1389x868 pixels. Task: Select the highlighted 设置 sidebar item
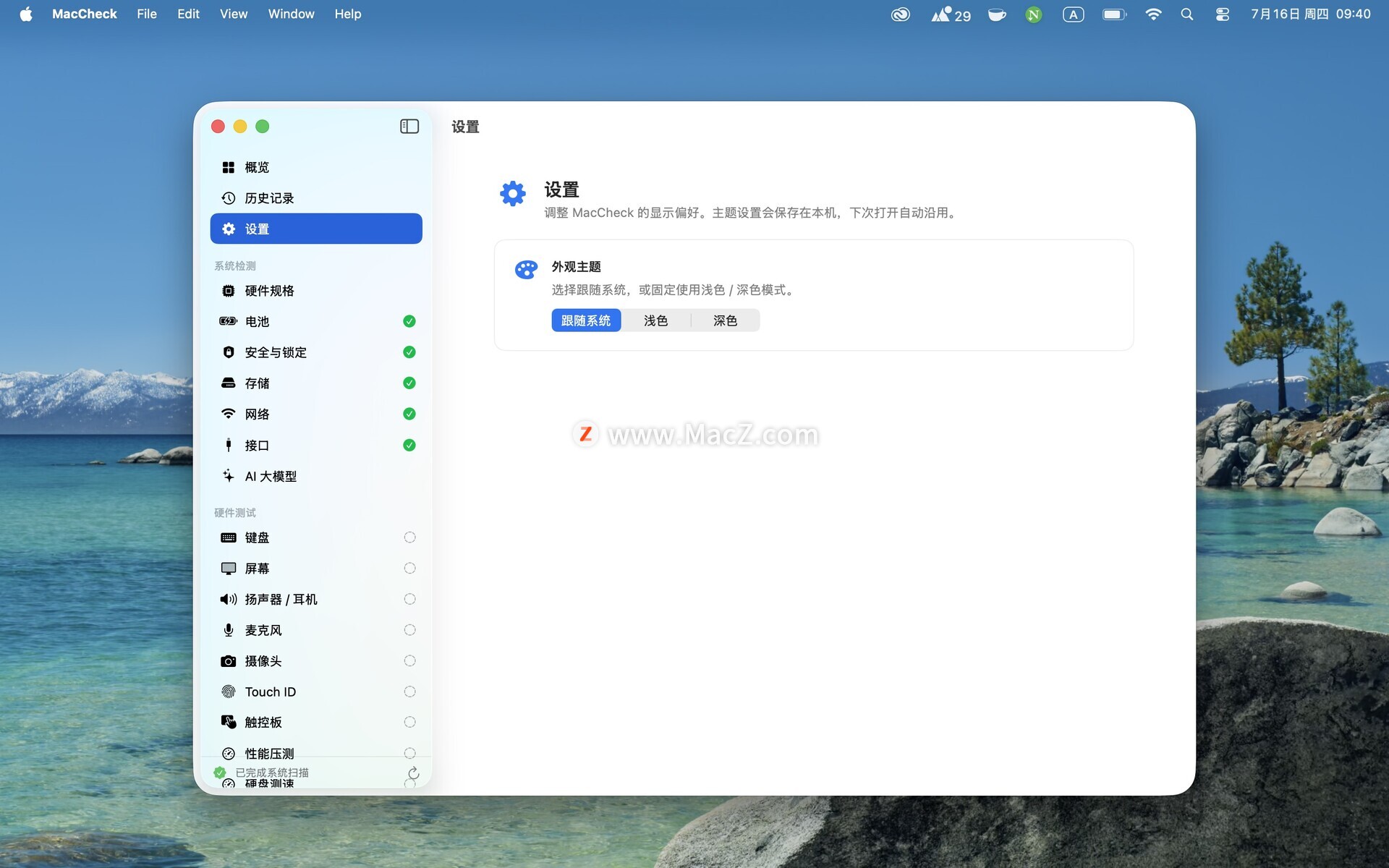(316, 229)
